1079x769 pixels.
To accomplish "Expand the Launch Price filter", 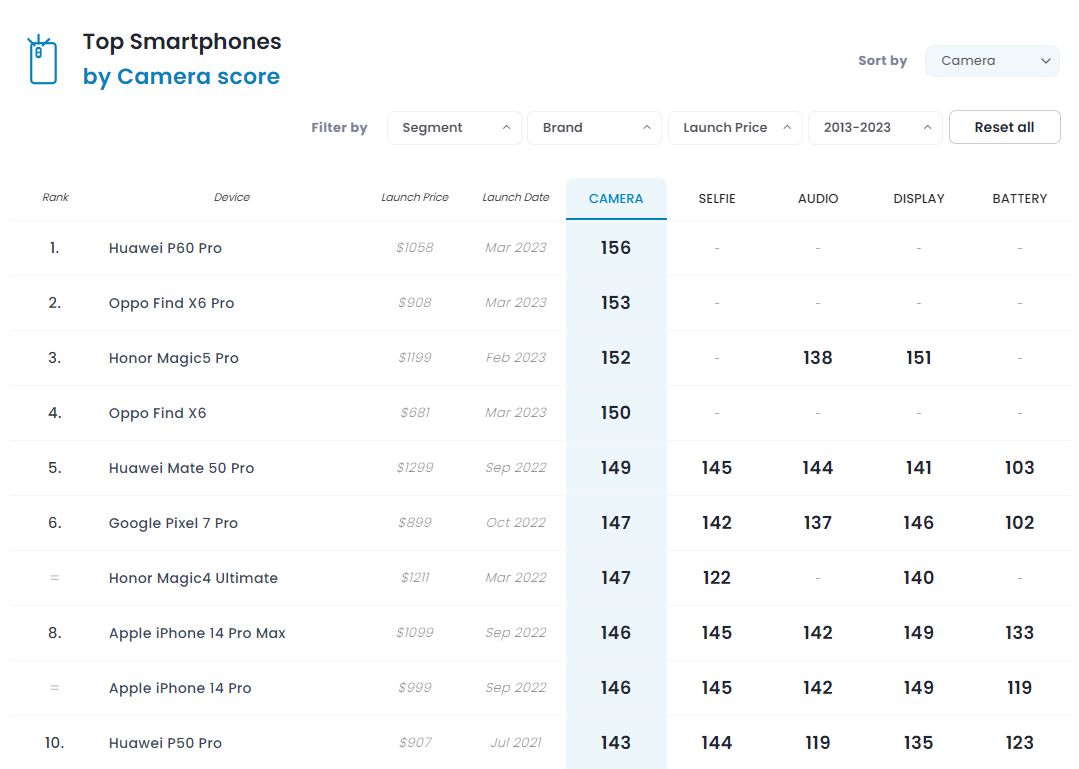I will coord(735,128).
